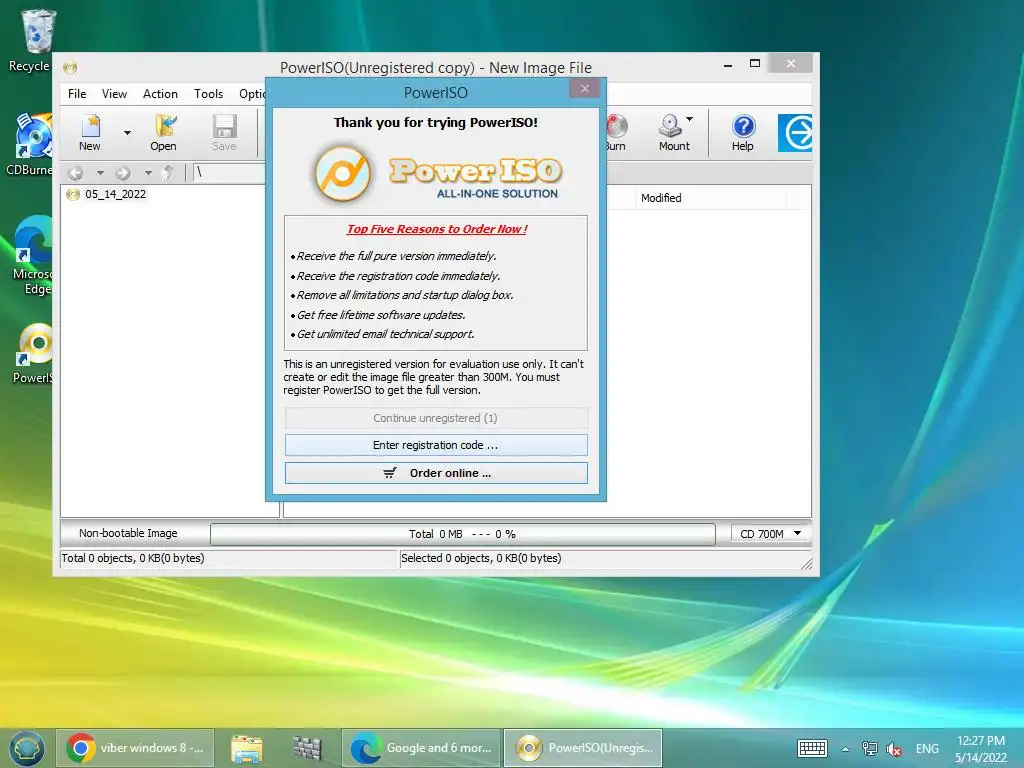Switch to Edge Google and 6 more taskbar item
The image size is (1024, 768).
(x=421, y=748)
